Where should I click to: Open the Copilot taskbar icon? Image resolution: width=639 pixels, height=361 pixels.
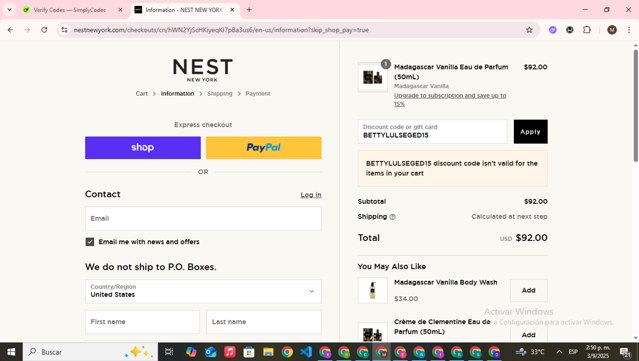[191, 352]
